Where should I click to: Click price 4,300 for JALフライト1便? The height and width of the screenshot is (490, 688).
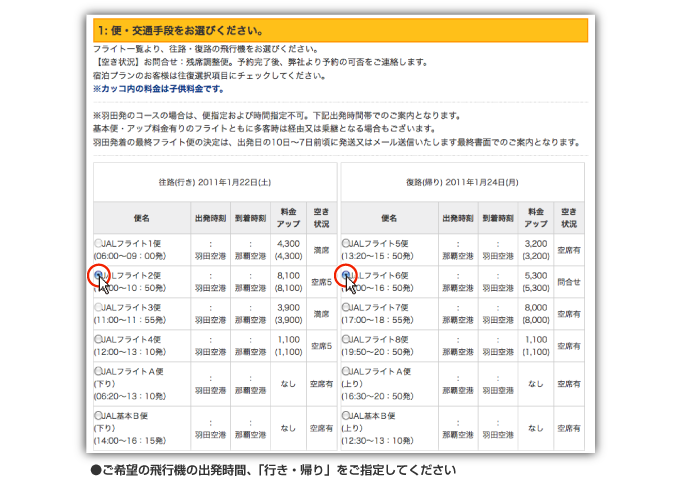[288, 243]
